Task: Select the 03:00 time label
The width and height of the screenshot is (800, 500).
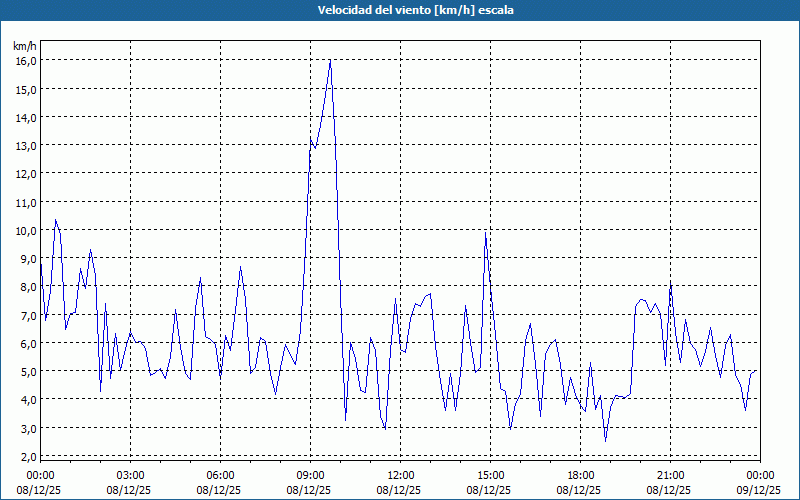Action: coord(130,475)
